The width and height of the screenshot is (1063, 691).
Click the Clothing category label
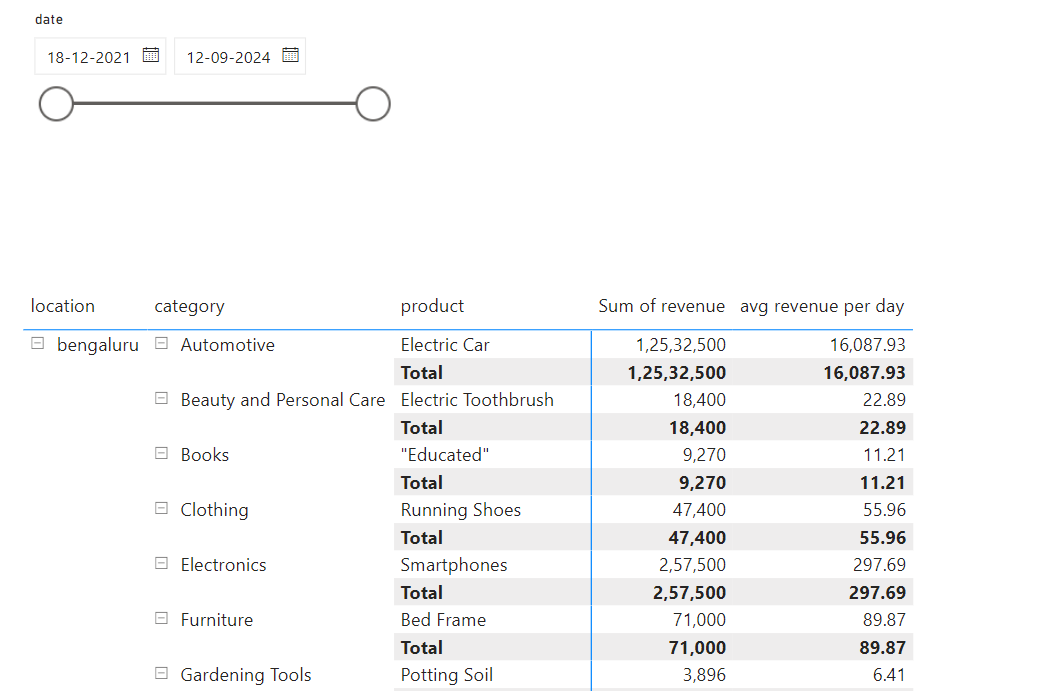(x=214, y=510)
